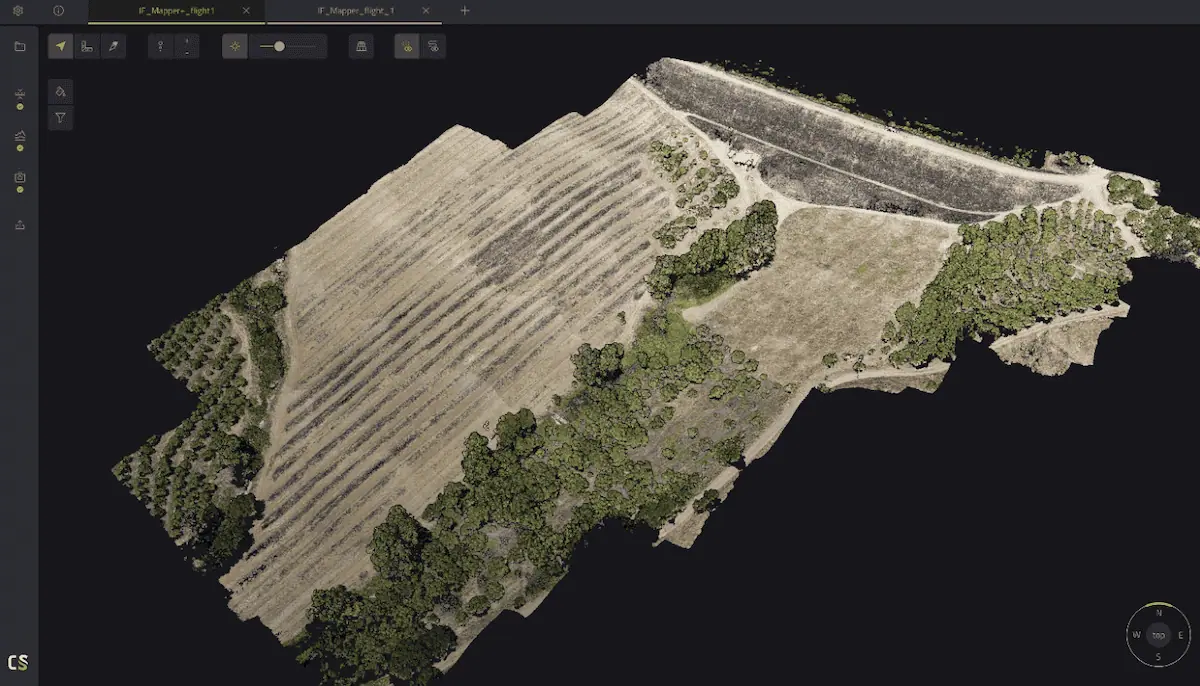
Task: Close the IF_Mapper+_flight1 tab
Action: tap(247, 11)
